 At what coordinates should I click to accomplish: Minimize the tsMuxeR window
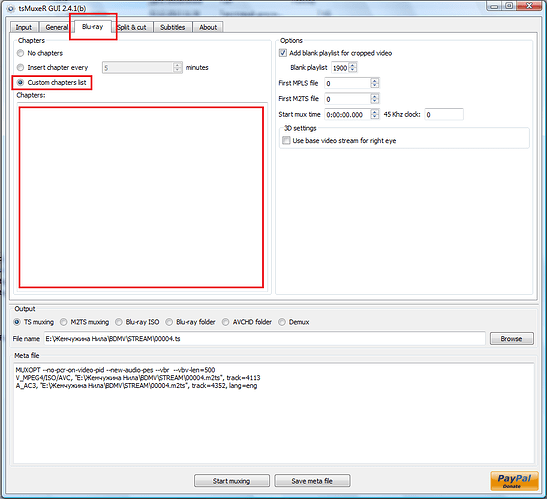point(494,6)
